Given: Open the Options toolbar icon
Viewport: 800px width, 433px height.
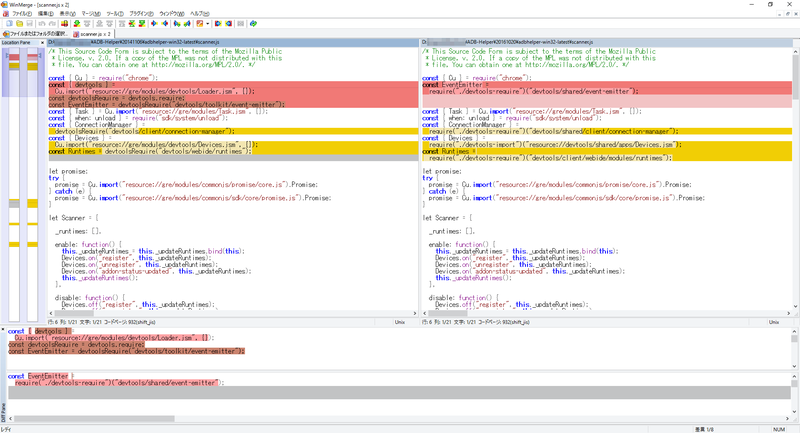Looking at the screenshot, I should pos(199,23).
